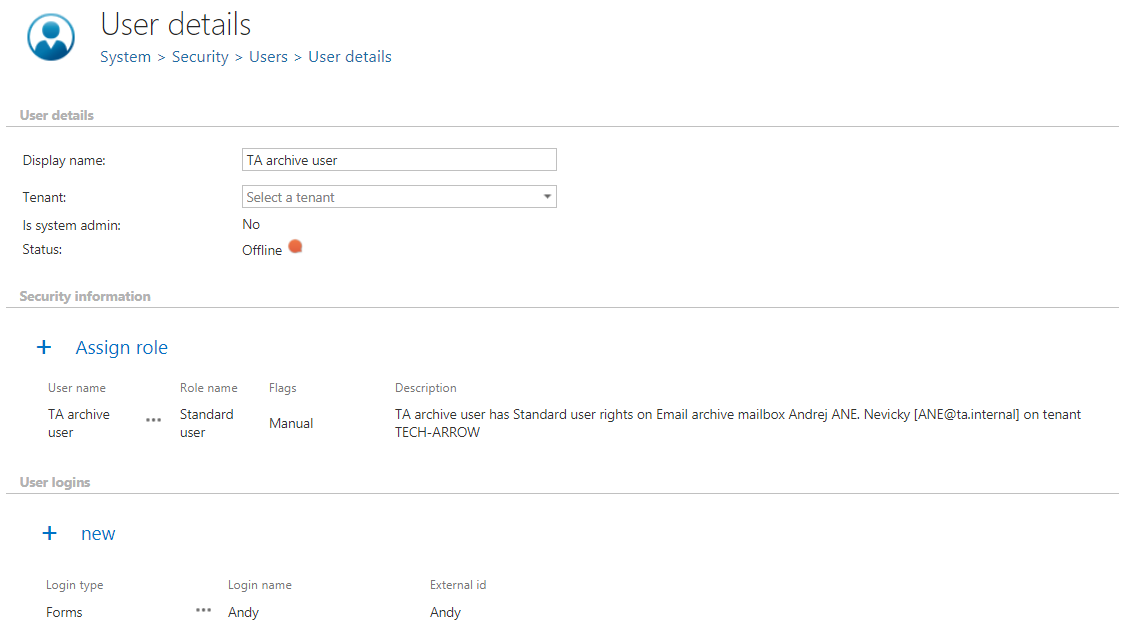Click the orange Offline status indicator
This screenshot has height=634, width=1122.
coord(295,247)
